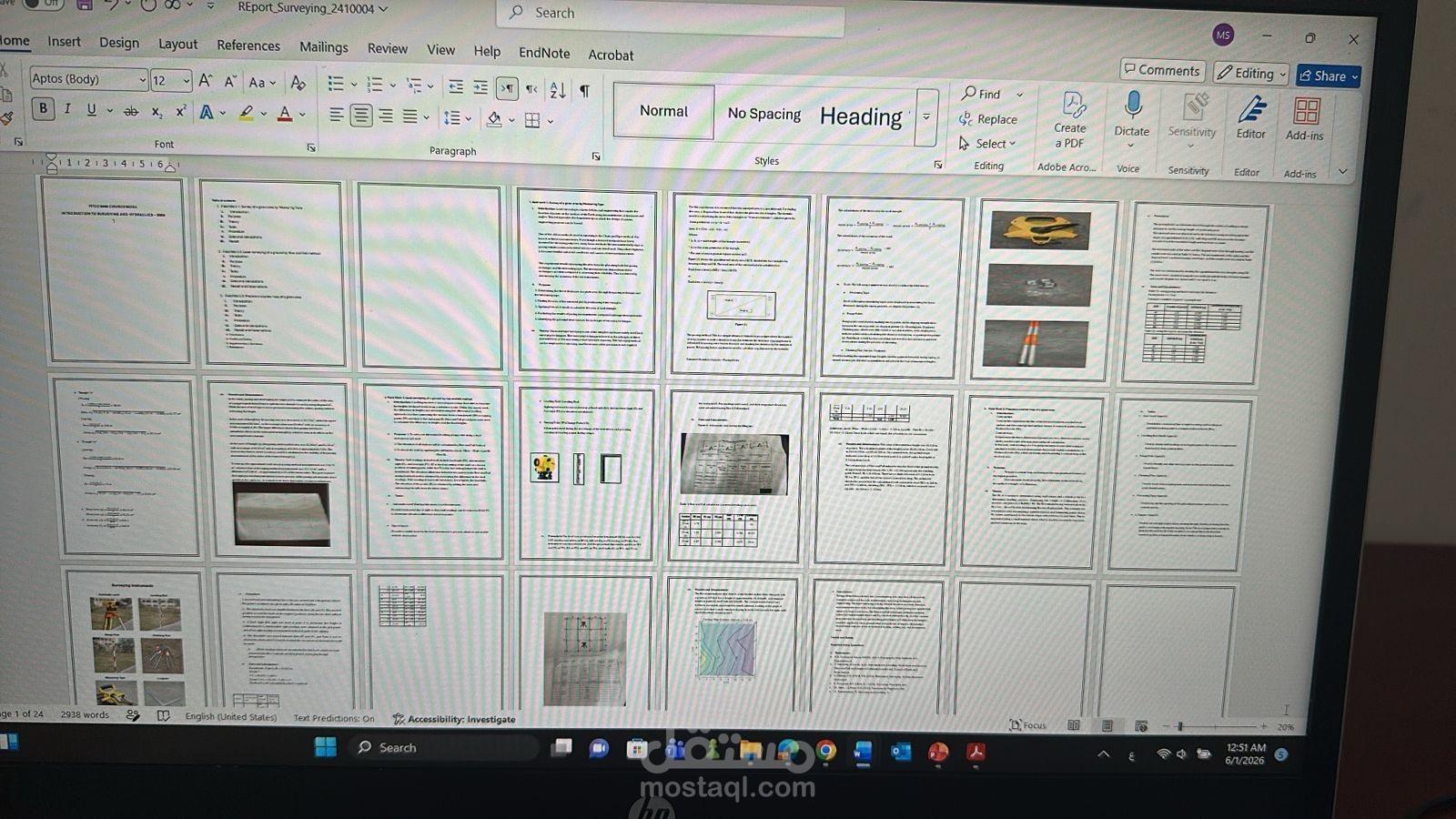Clear all formatting
Viewport: 1456px width, 819px height.
298,83
